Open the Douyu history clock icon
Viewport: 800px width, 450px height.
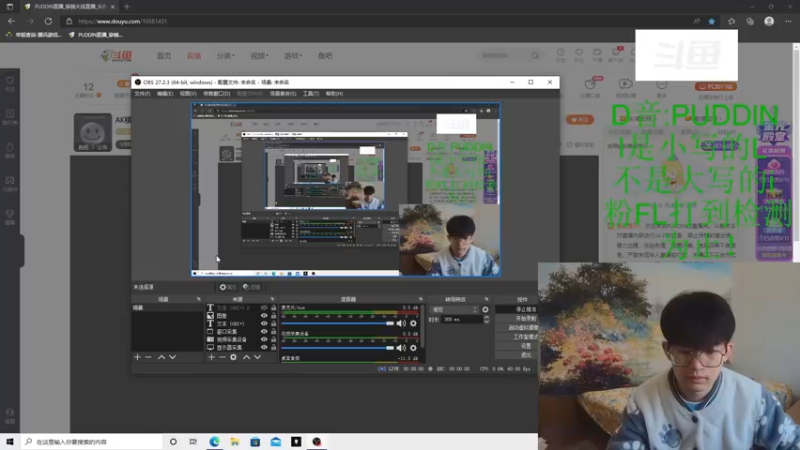coord(561,53)
